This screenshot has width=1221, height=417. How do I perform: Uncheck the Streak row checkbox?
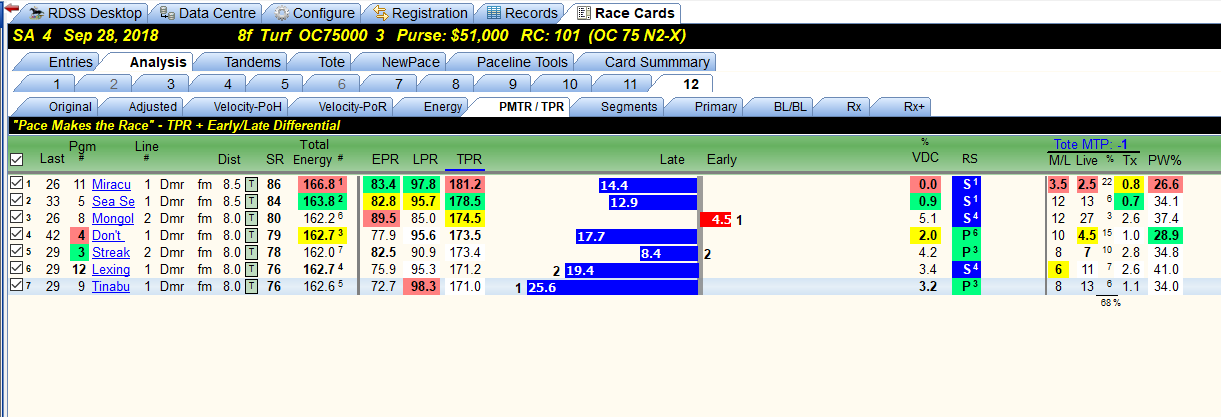pyautogui.click(x=16, y=253)
